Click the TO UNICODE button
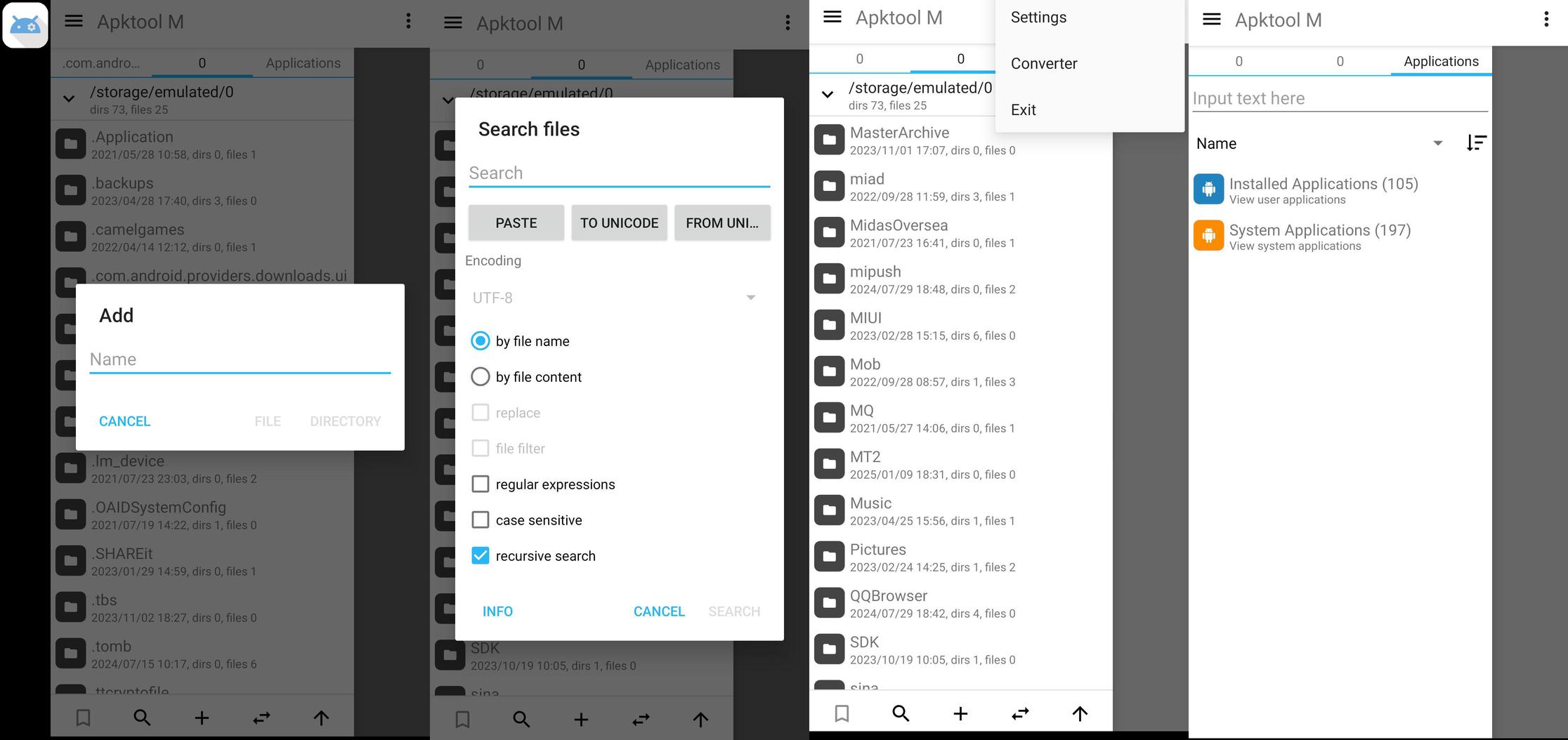1568x740 pixels. (619, 223)
